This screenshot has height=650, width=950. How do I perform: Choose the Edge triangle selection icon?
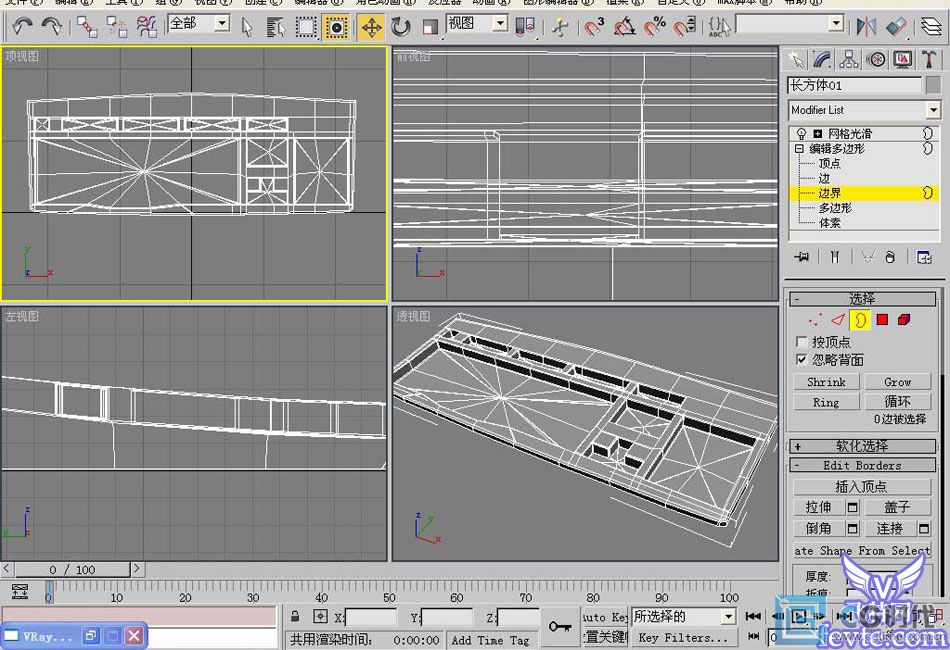point(838,320)
